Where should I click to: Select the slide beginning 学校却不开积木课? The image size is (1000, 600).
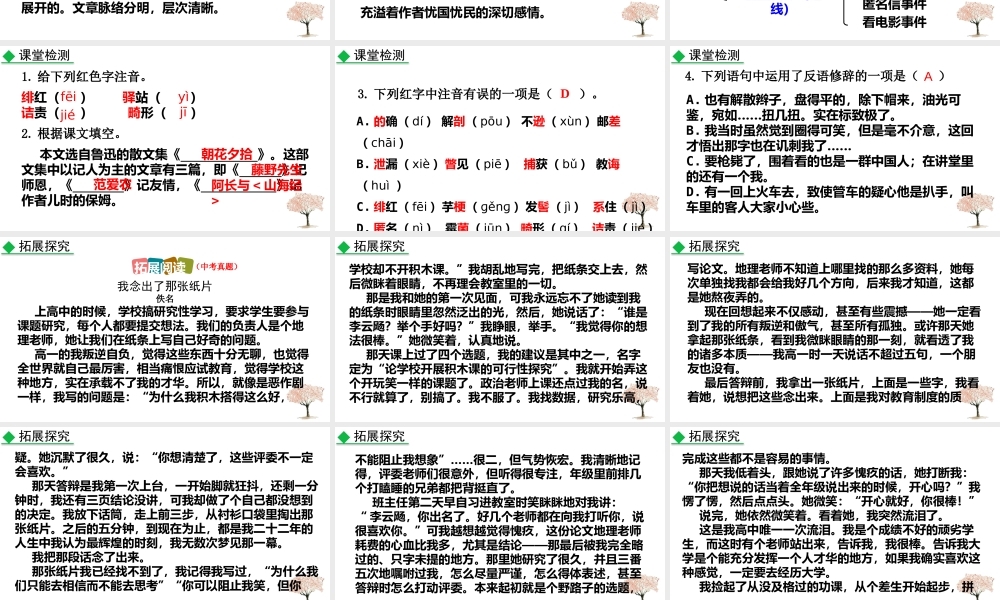(x=499, y=329)
